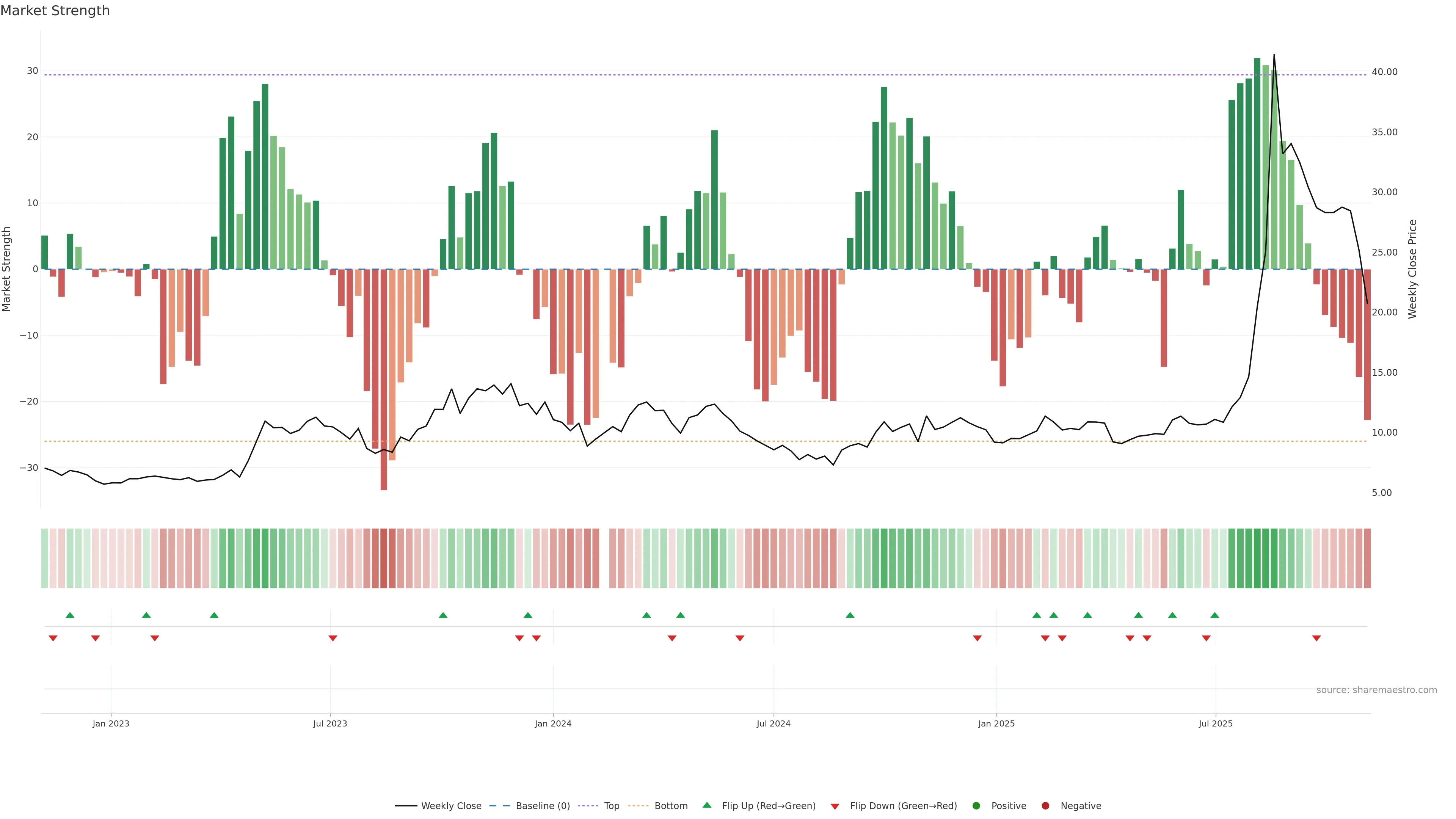1456x819 pixels.
Task: Click the source: sharemaestro.com text
Action: click(x=1376, y=690)
